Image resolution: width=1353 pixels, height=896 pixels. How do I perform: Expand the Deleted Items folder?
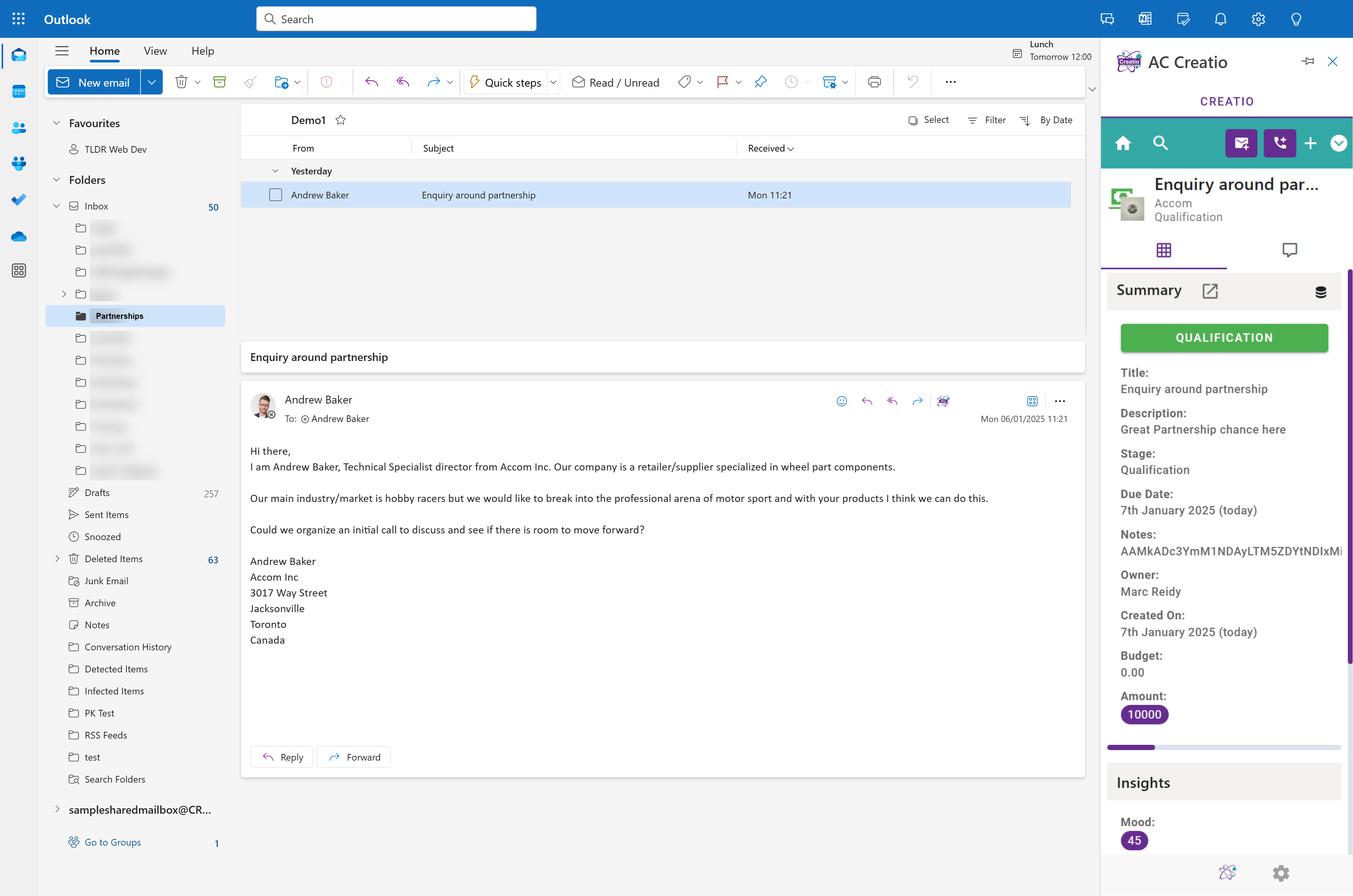coord(57,559)
